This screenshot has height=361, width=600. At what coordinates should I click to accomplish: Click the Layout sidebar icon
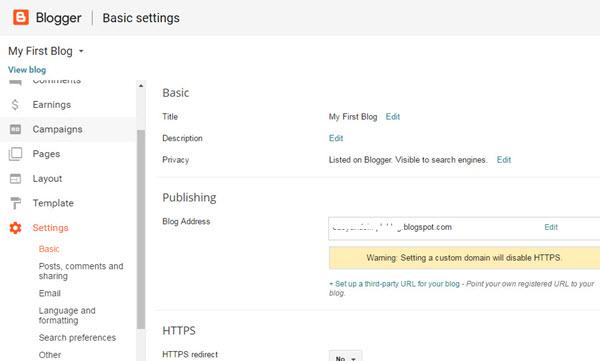coord(15,178)
